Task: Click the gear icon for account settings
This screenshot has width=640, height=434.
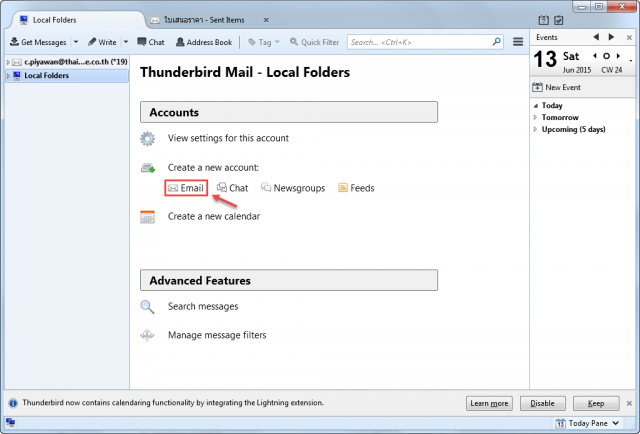Action: pyautogui.click(x=147, y=139)
